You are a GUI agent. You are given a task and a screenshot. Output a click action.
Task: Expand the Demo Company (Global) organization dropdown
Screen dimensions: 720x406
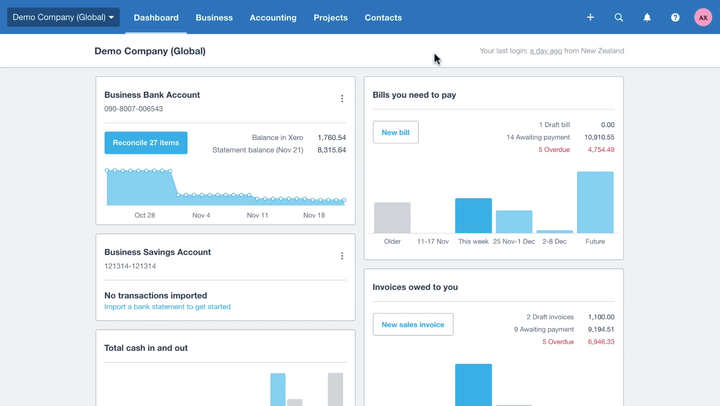pos(63,17)
